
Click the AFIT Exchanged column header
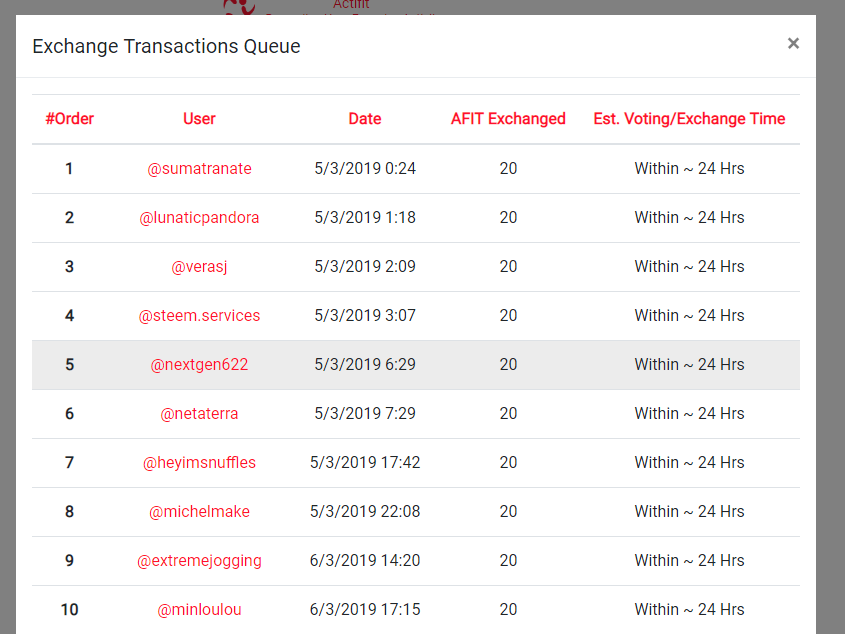[508, 119]
